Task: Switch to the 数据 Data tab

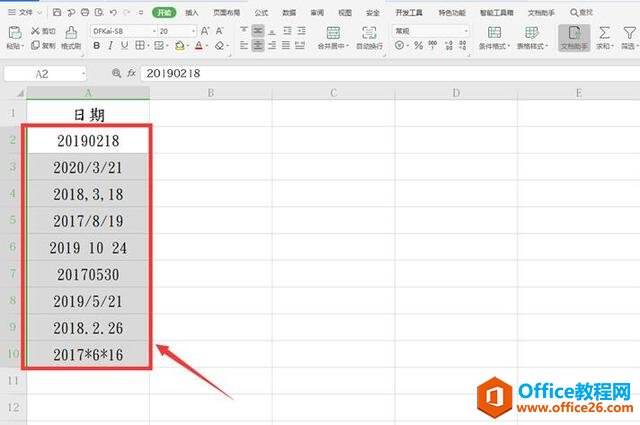Action: 289,13
